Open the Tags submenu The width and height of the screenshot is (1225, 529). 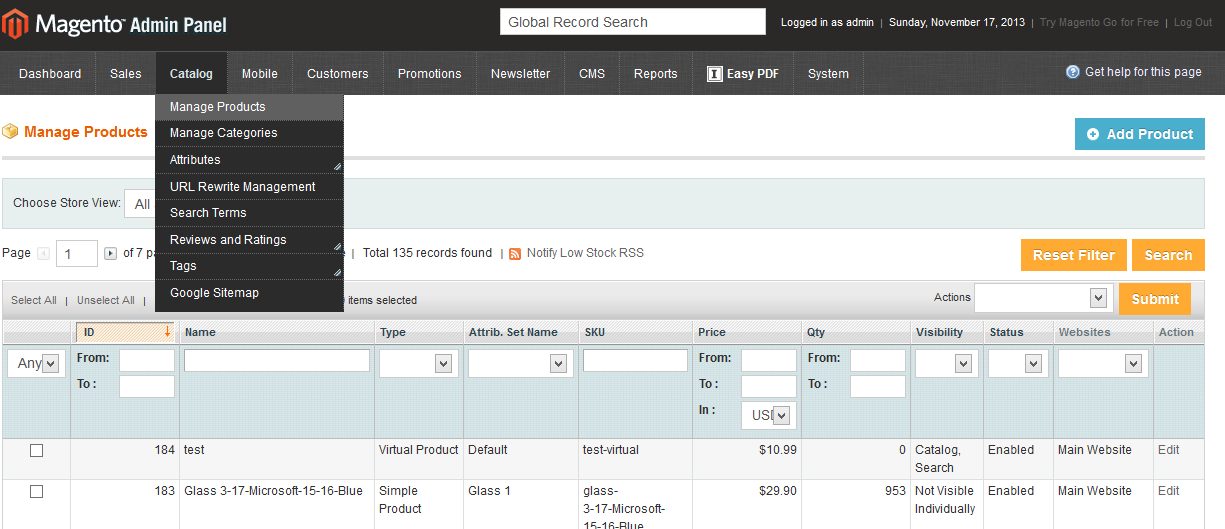(249, 266)
